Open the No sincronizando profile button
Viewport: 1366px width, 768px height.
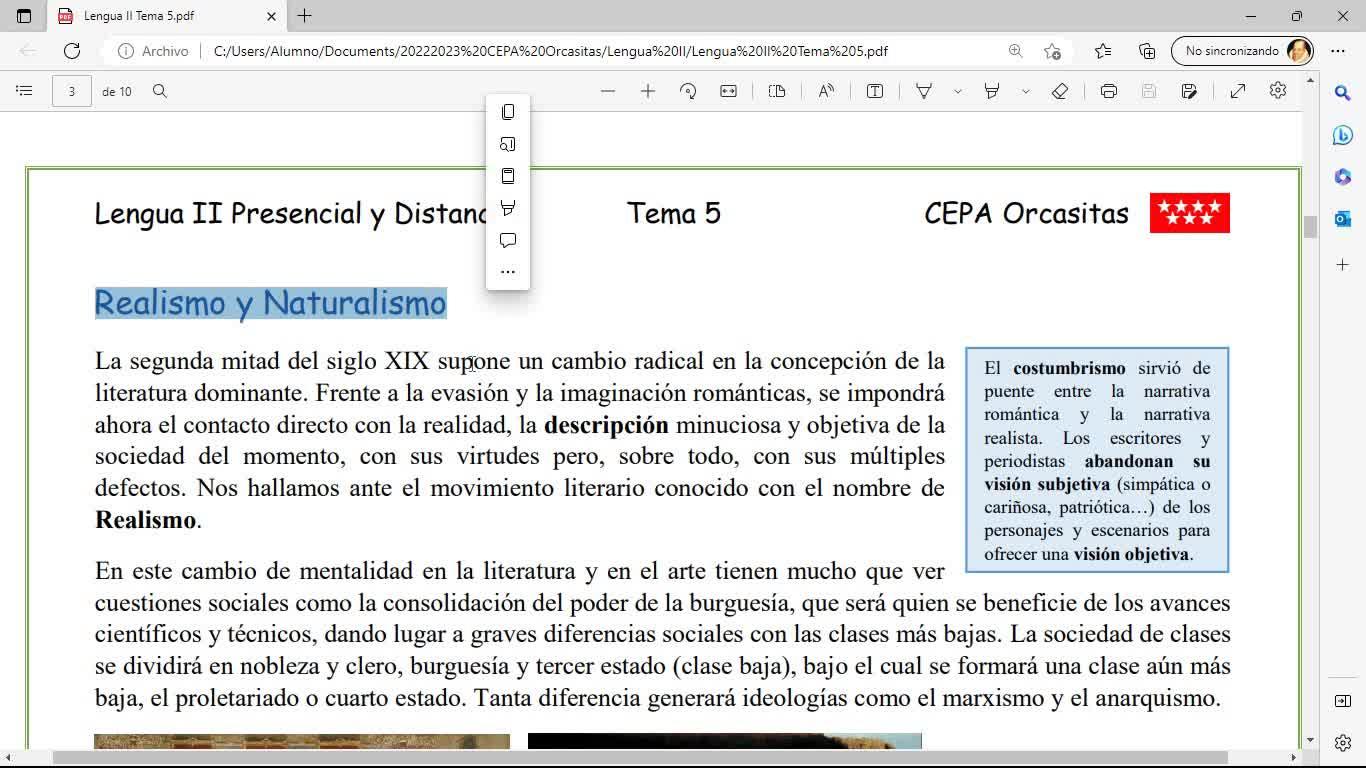1242,51
